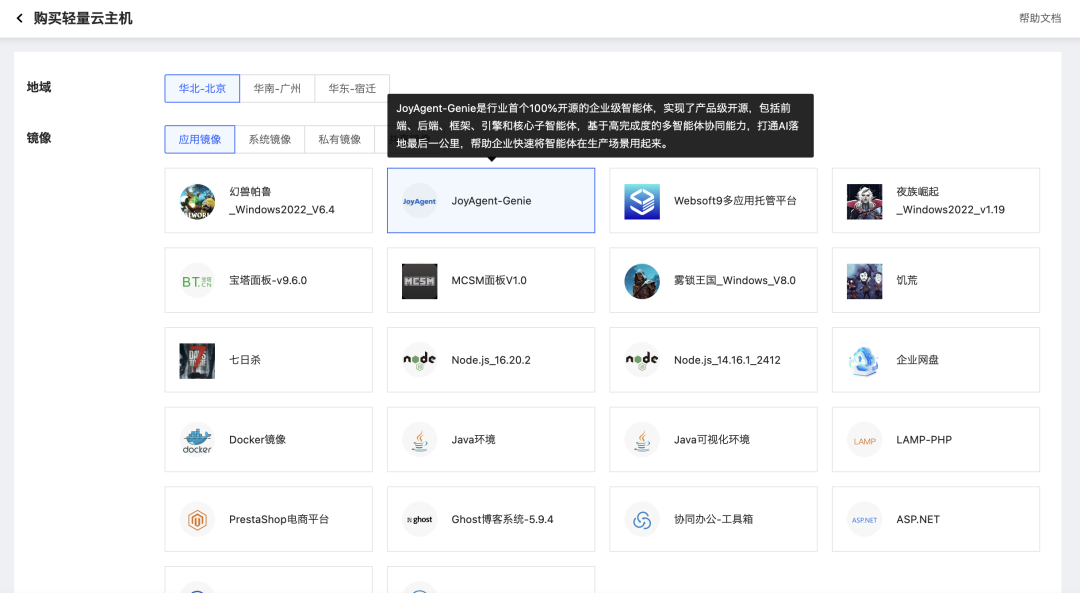This screenshot has height=593, width=1080.
Task: Choose 幻兽帕鲁_Windows2022_V6.4 image text
Action: [x=282, y=200]
